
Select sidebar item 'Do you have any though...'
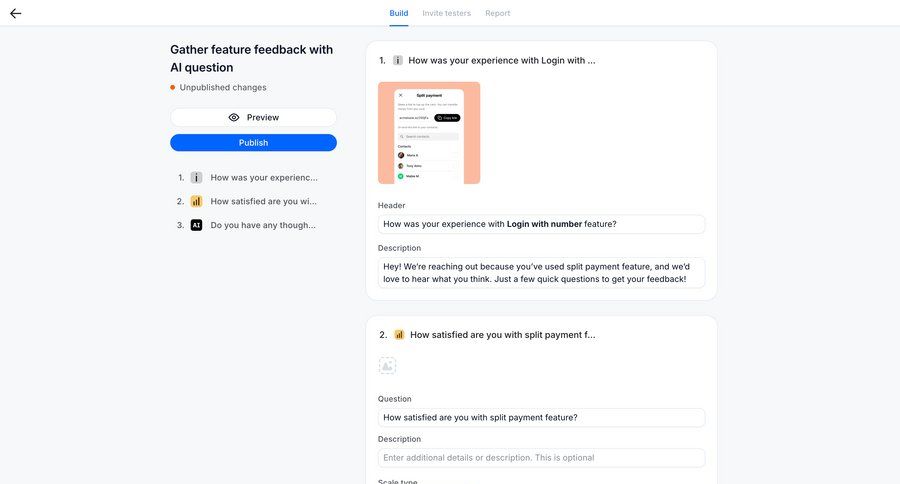click(263, 225)
